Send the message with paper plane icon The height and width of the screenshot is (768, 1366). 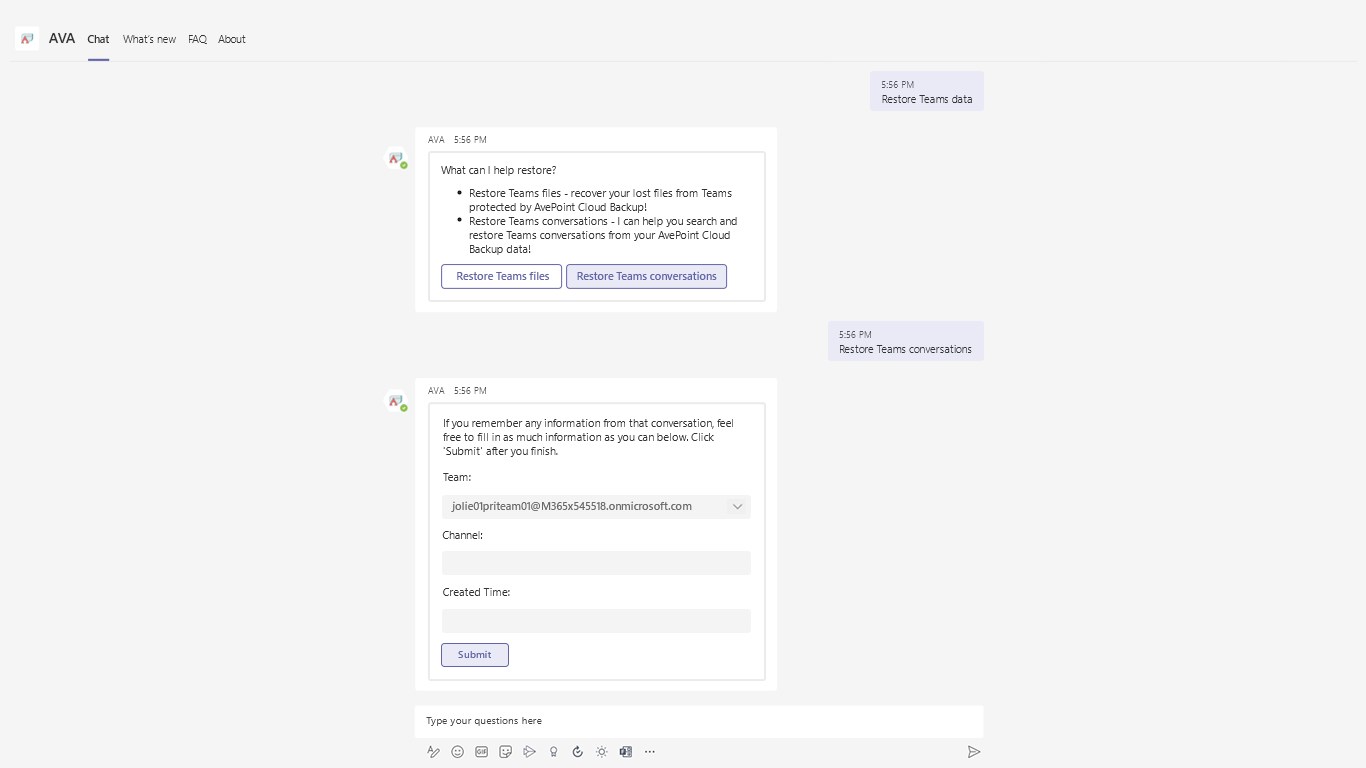[x=974, y=752]
